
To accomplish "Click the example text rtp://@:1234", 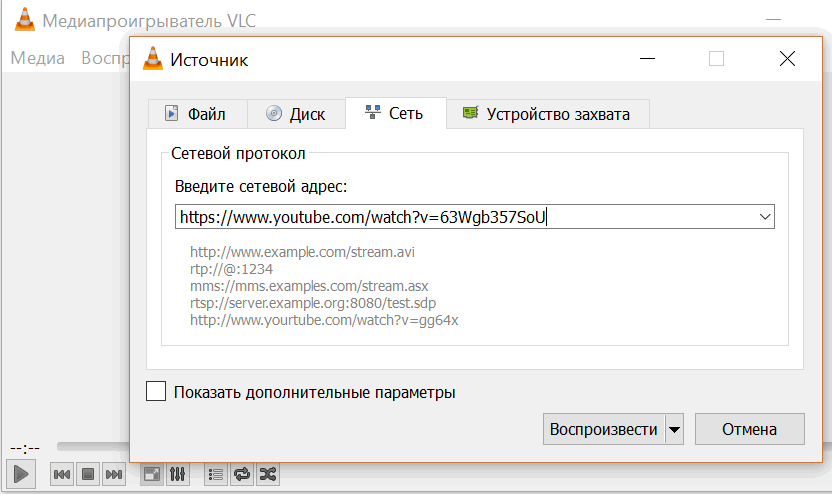I will 231,268.
